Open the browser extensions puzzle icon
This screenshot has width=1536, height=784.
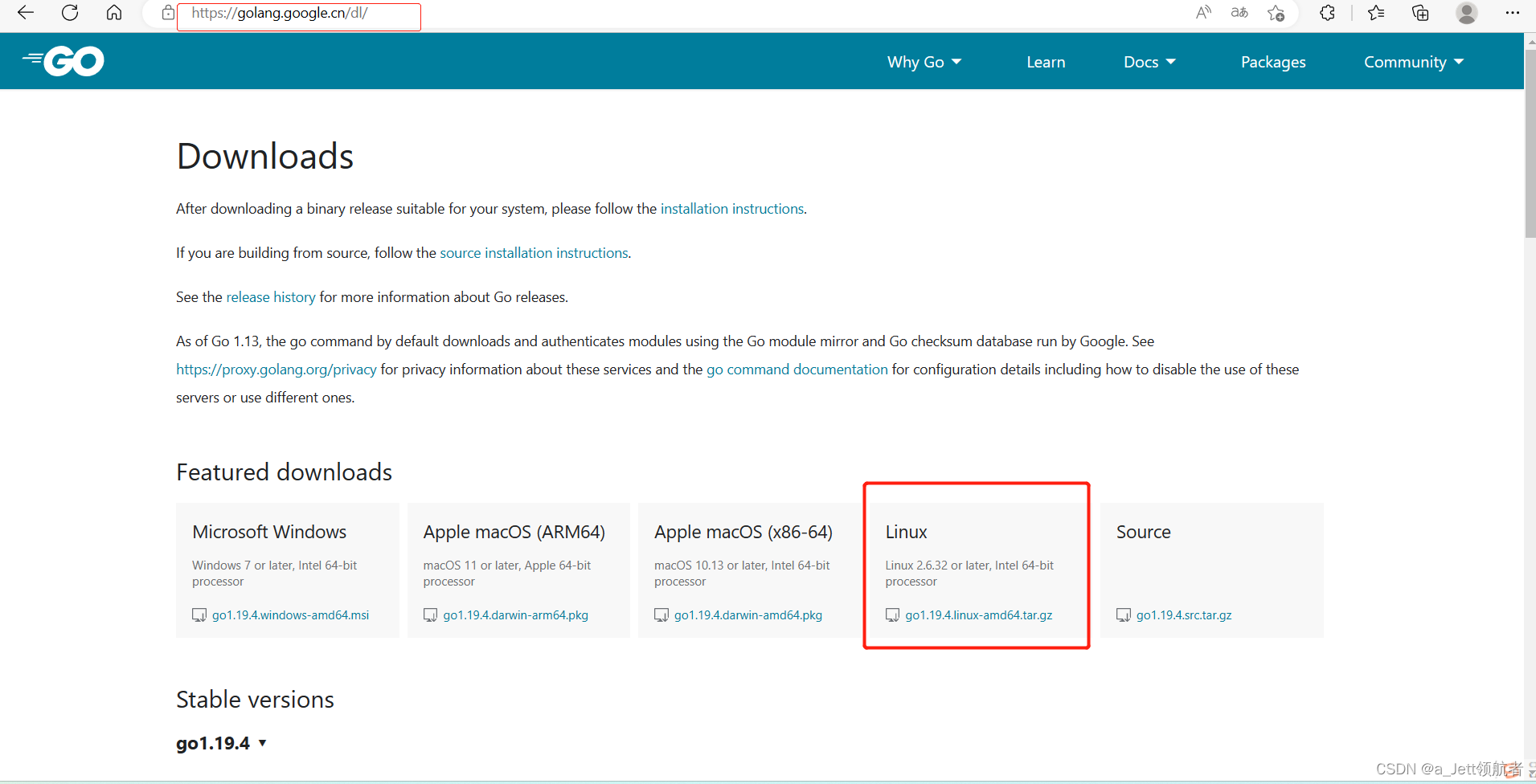[x=1327, y=12]
